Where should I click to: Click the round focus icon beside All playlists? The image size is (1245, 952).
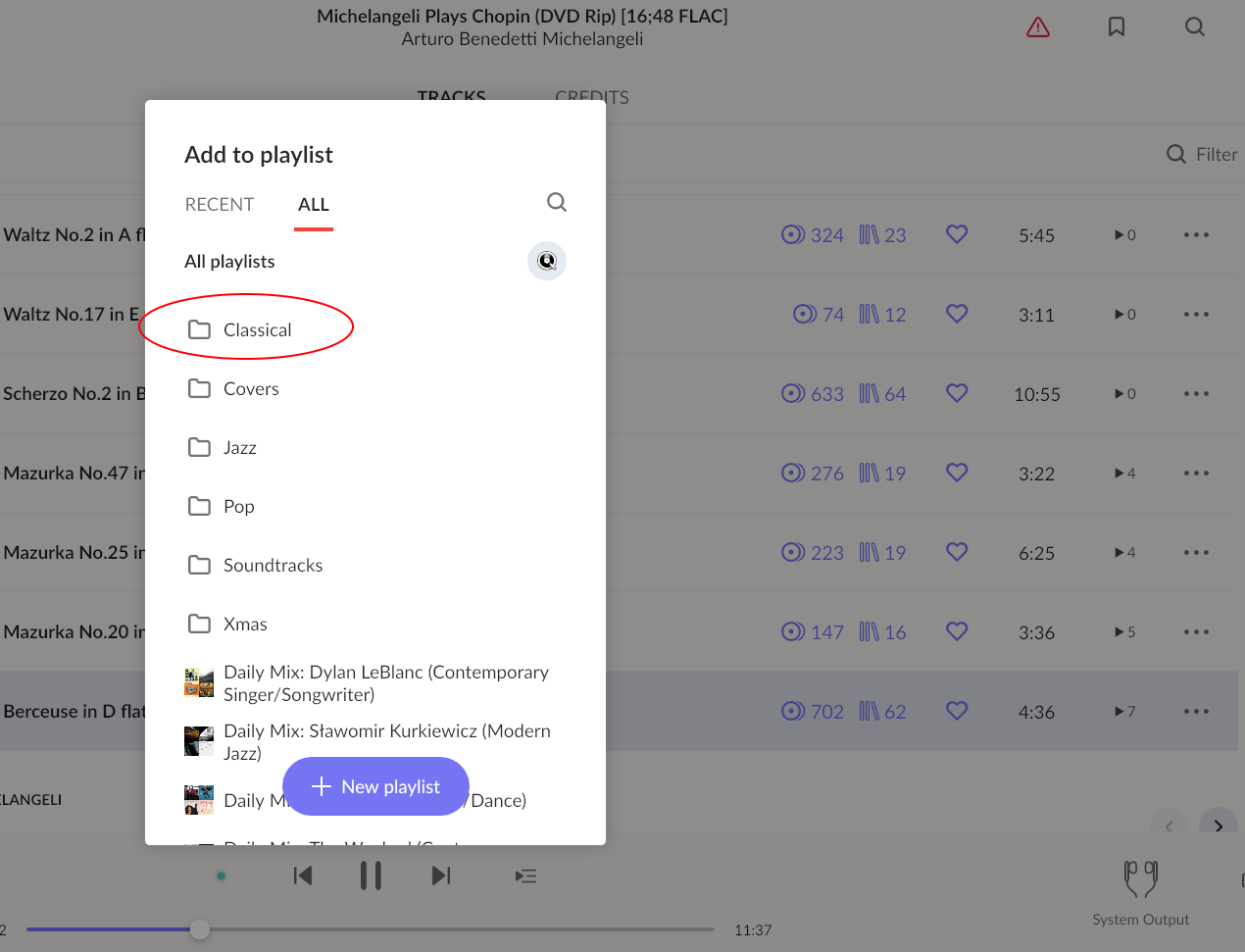click(x=547, y=261)
